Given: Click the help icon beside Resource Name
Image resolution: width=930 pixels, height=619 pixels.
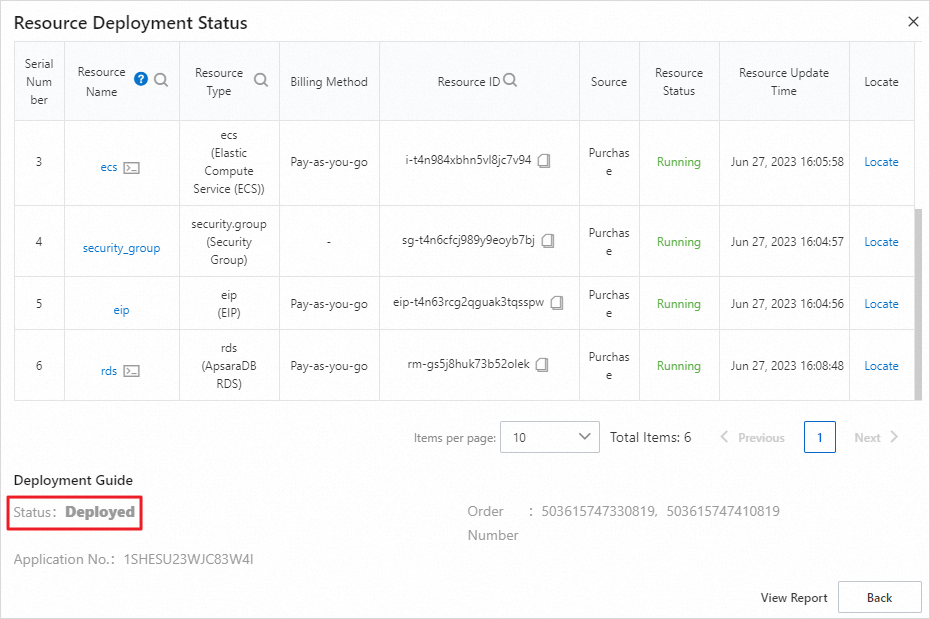Looking at the screenshot, I should pyautogui.click(x=141, y=79).
